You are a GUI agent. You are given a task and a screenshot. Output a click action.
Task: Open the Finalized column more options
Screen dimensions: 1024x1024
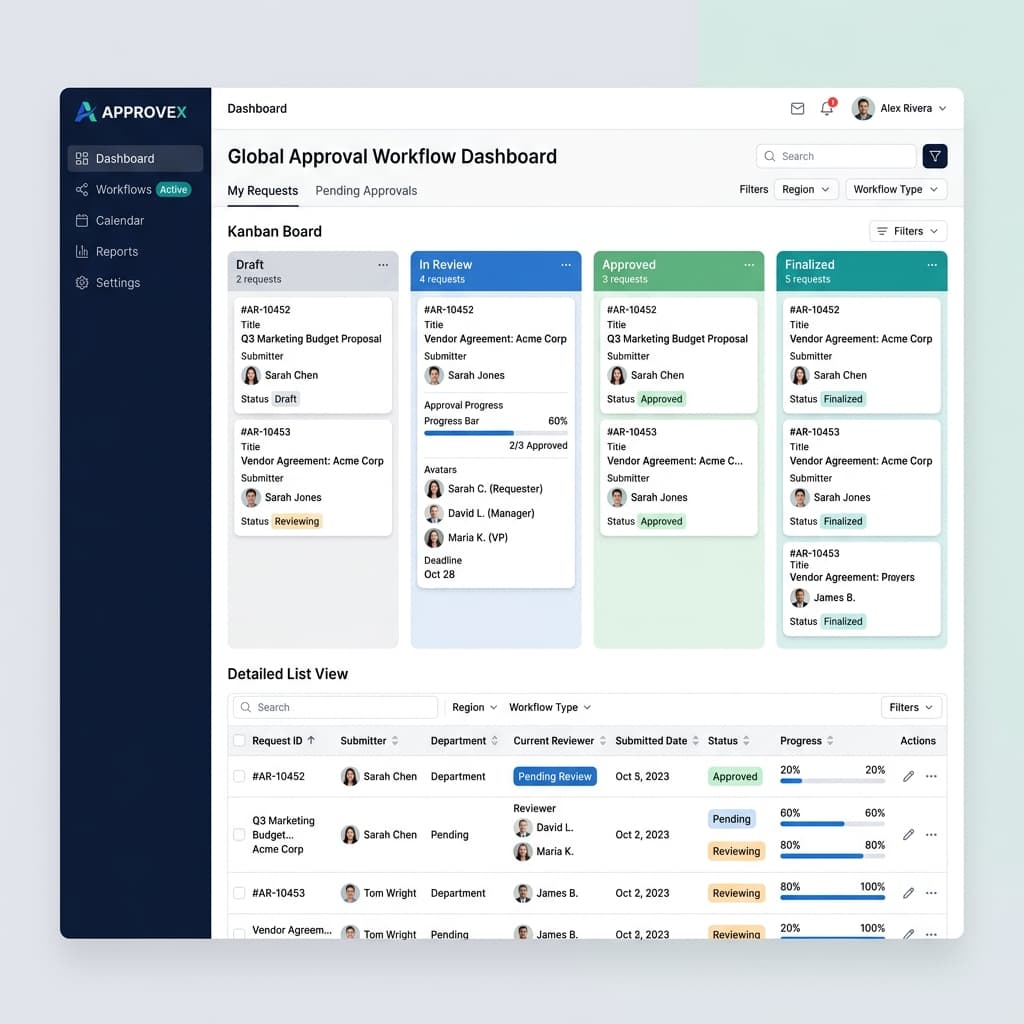point(932,265)
